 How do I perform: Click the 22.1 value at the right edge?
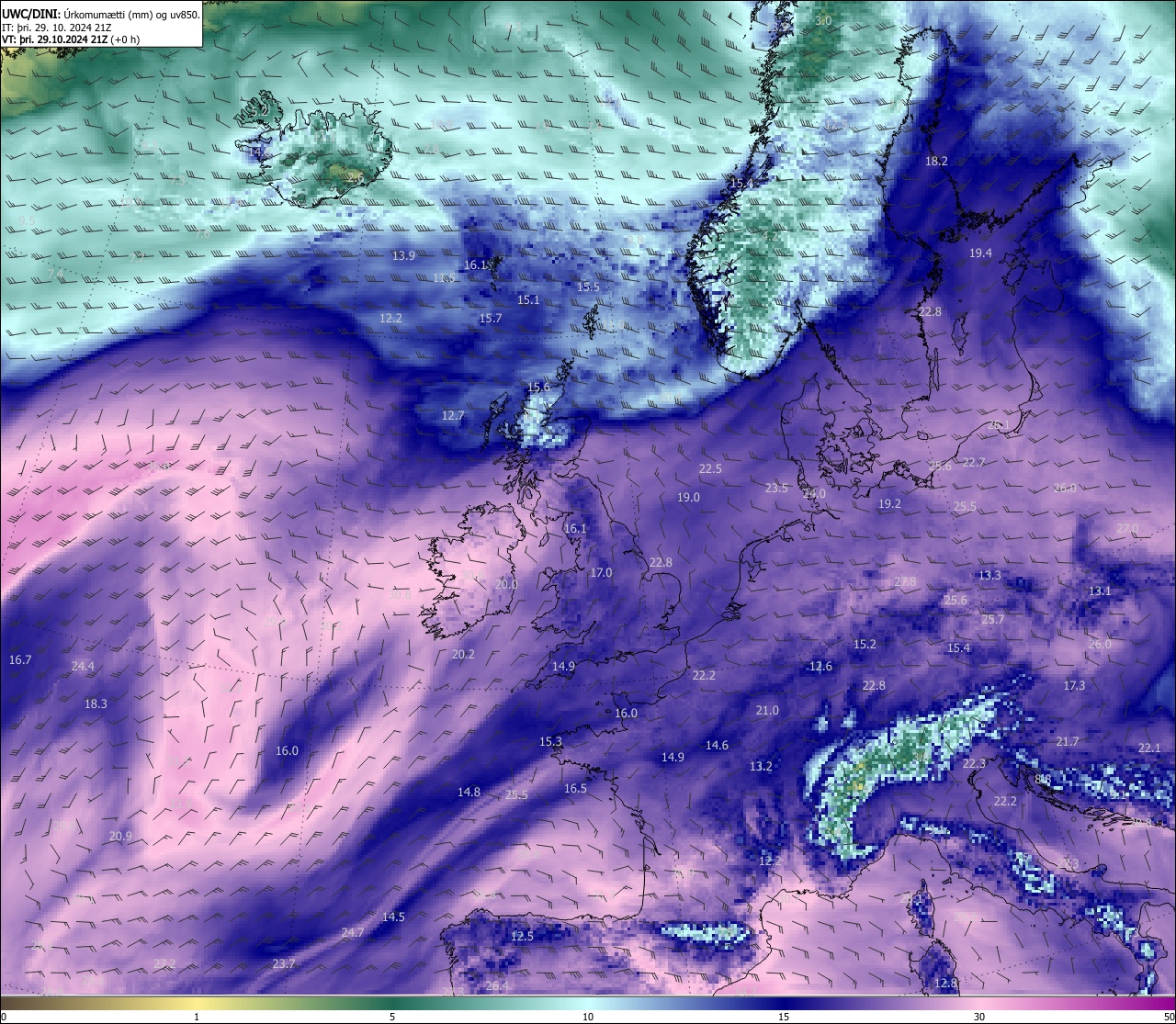[1149, 748]
